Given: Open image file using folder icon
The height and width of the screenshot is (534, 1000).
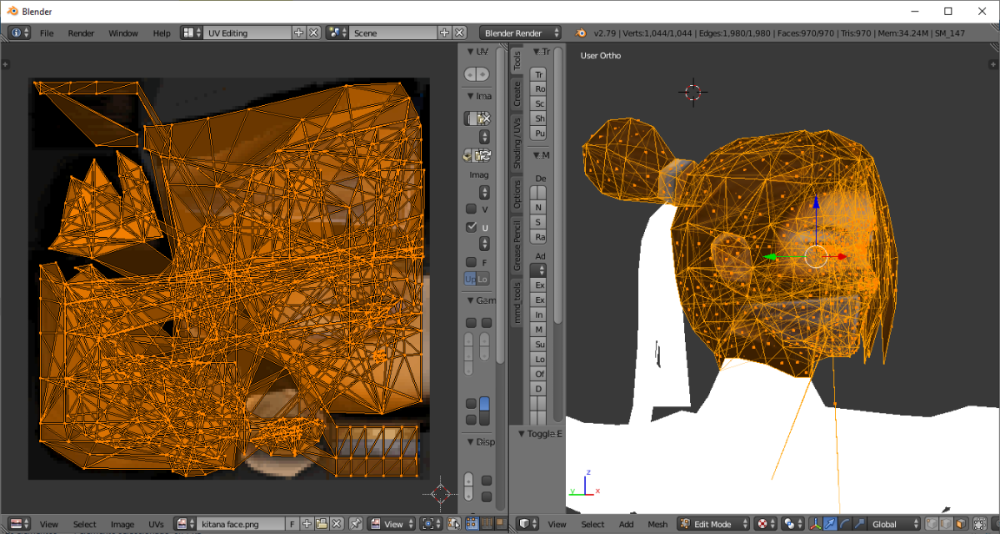Looking at the screenshot, I should pyautogui.click(x=323, y=524).
